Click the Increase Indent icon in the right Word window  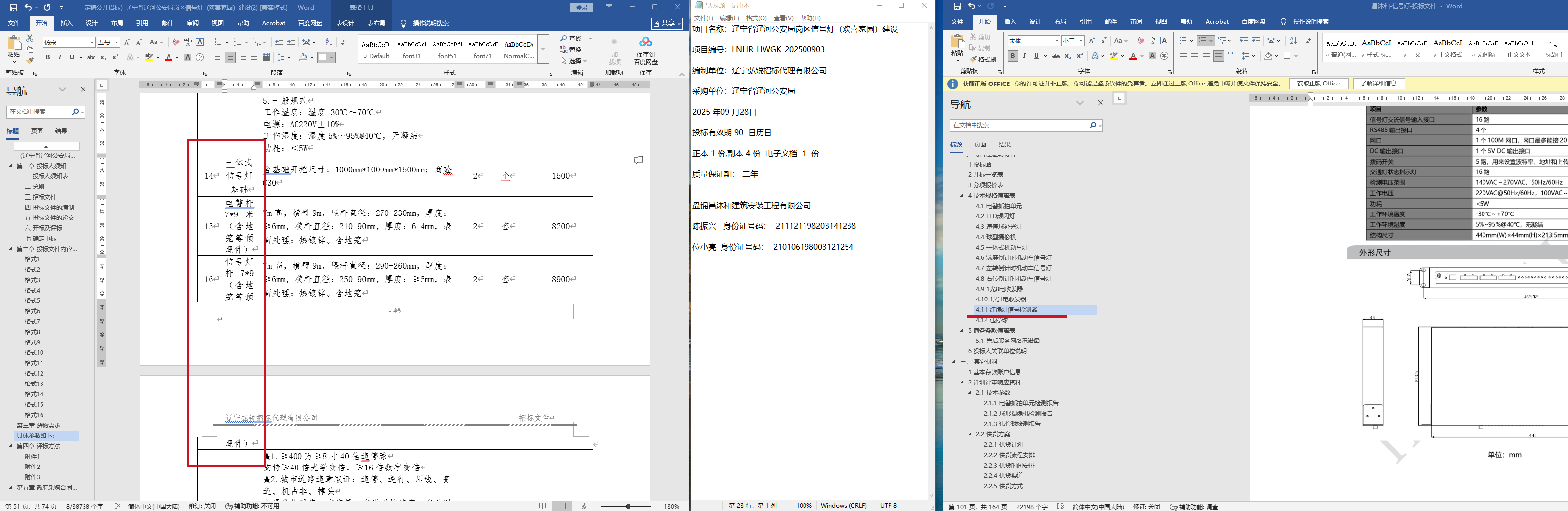click(1256, 41)
